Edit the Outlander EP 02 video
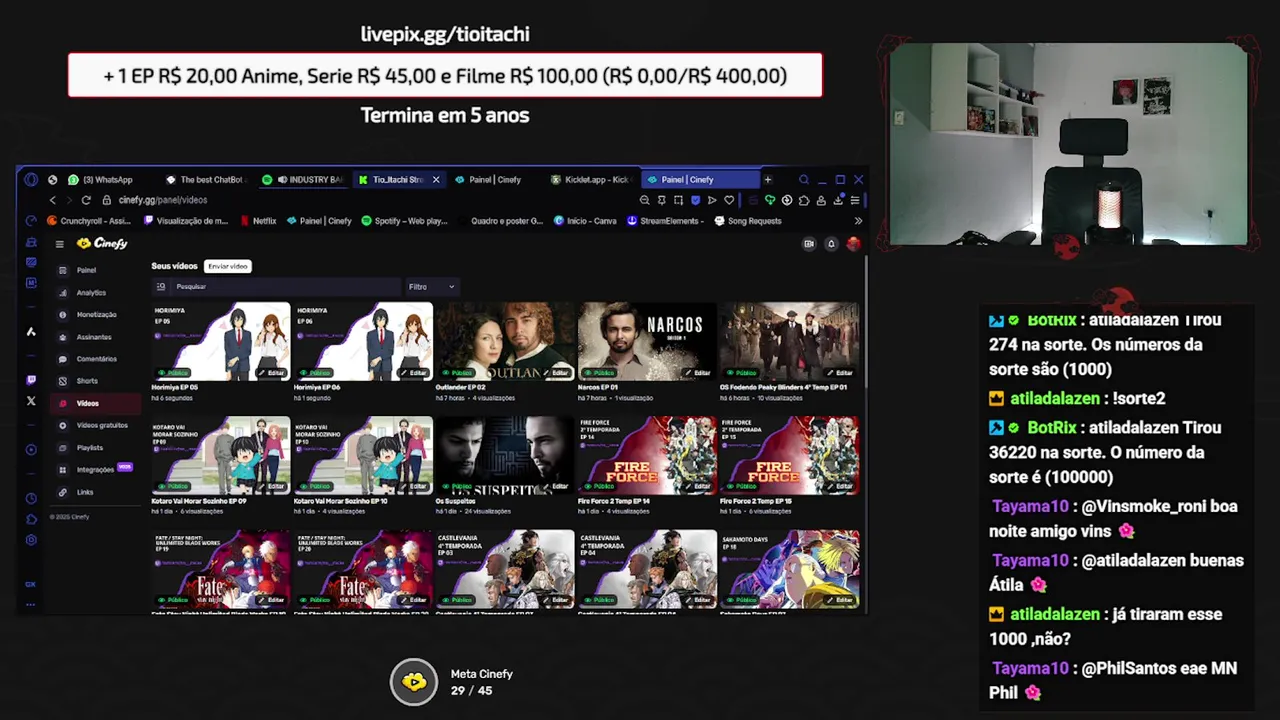 (556, 373)
